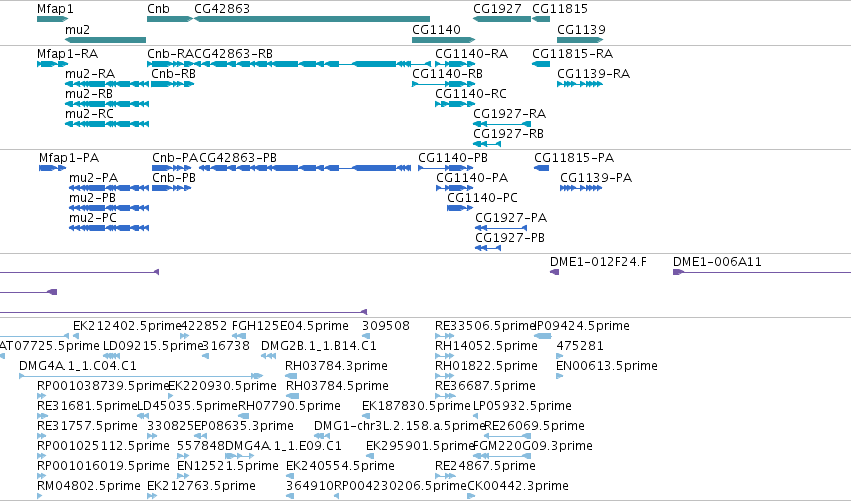851x501 pixels.
Task: Open EST RE26069.5prime
Action: click(x=535, y=426)
